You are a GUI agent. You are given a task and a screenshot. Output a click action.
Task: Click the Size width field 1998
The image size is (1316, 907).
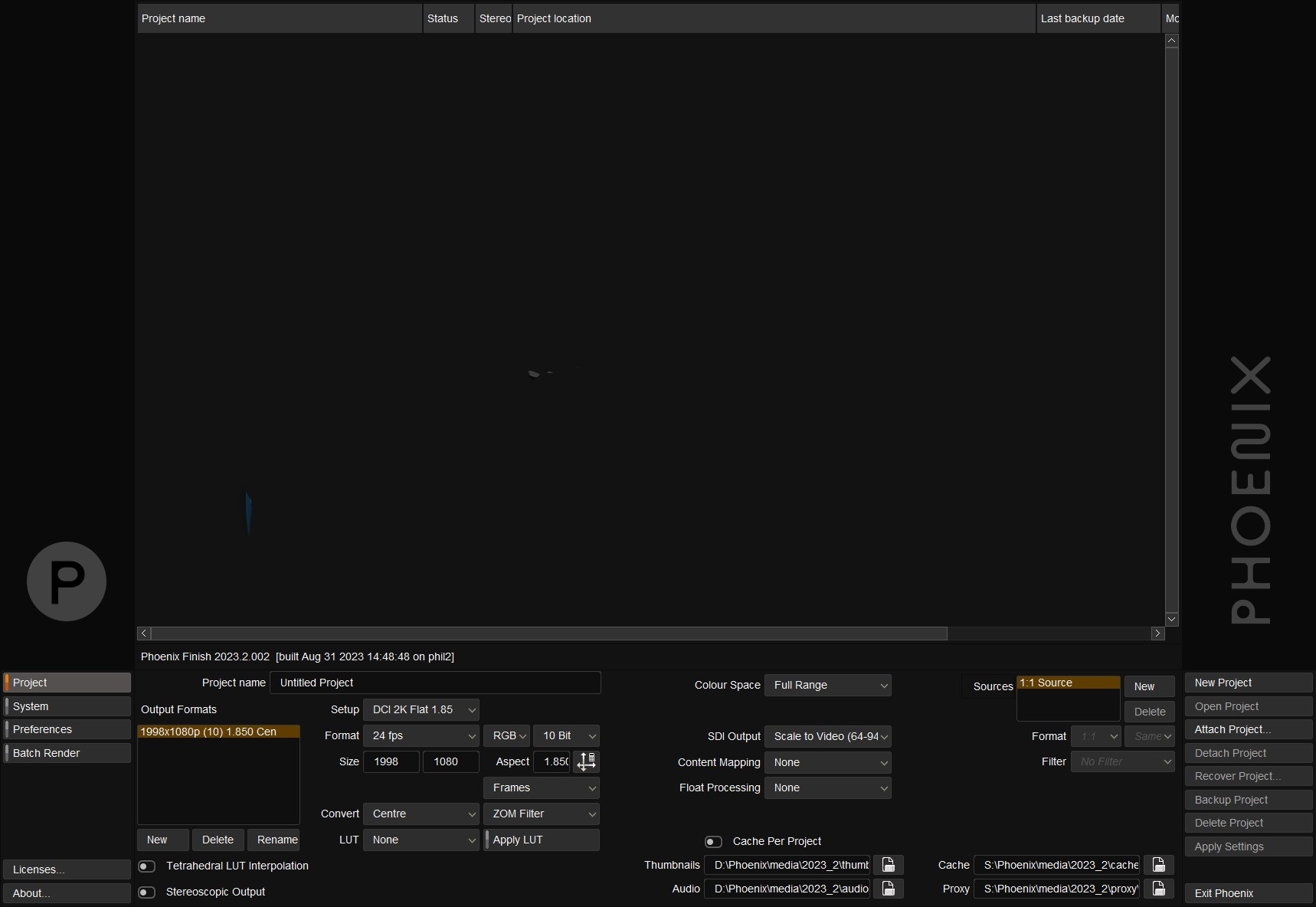(x=391, y=761)
